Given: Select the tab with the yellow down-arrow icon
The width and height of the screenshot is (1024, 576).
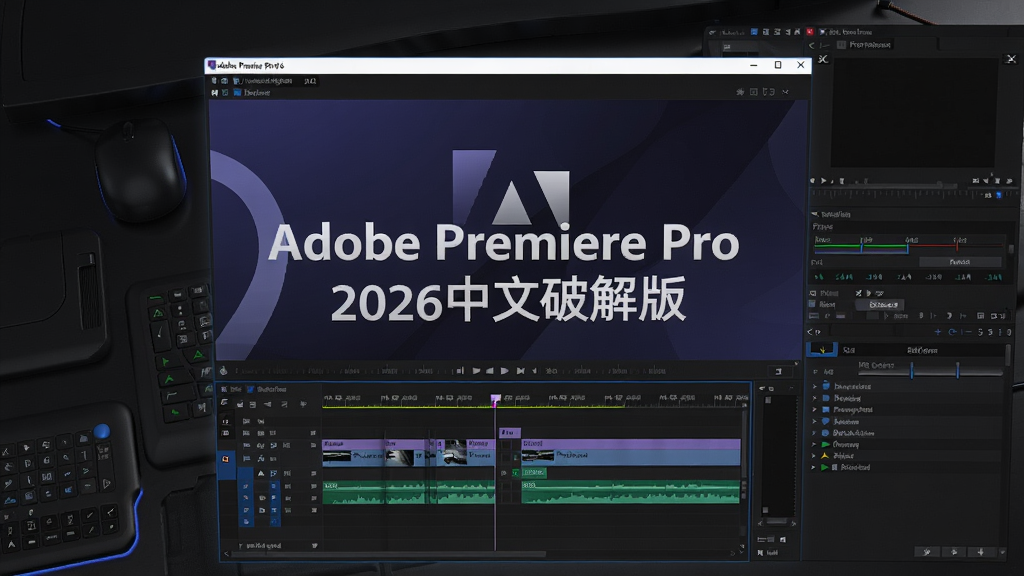Looking at the screenshot, I should coord(822,350).
